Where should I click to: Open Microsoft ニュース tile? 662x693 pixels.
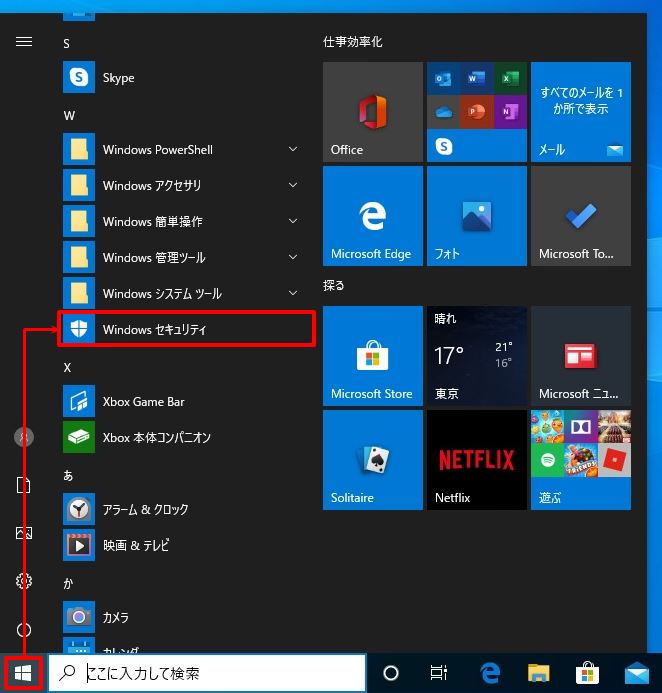581,356
